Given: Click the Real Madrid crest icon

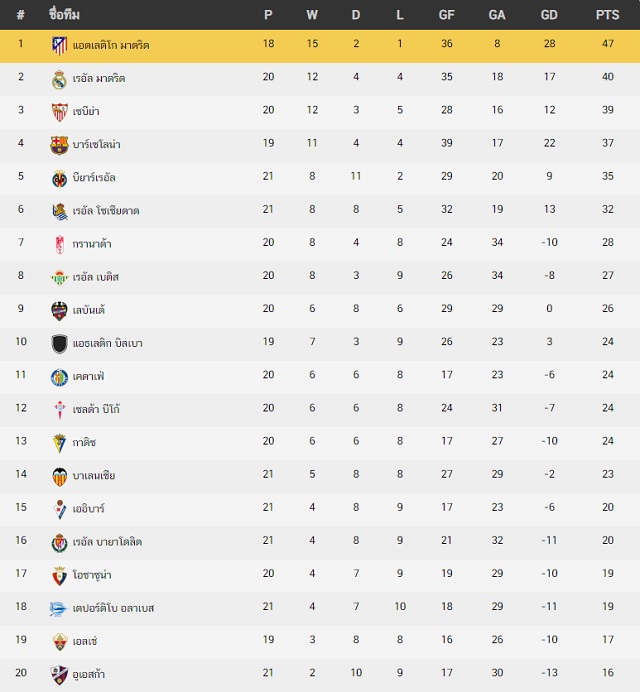Looking at the screenshot, I should 59,79.
